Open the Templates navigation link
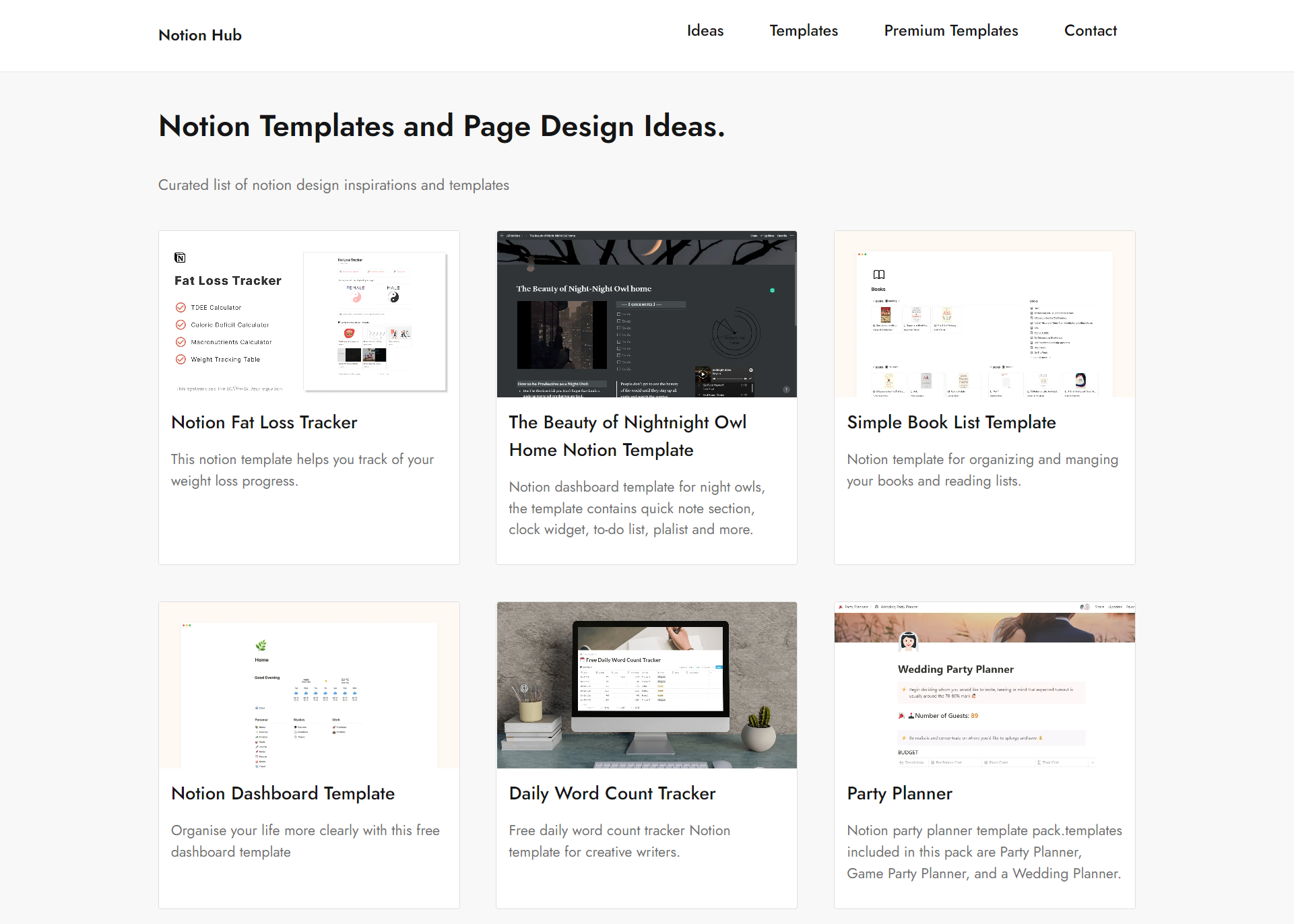The image size is (1294, 924). (804, 31)
